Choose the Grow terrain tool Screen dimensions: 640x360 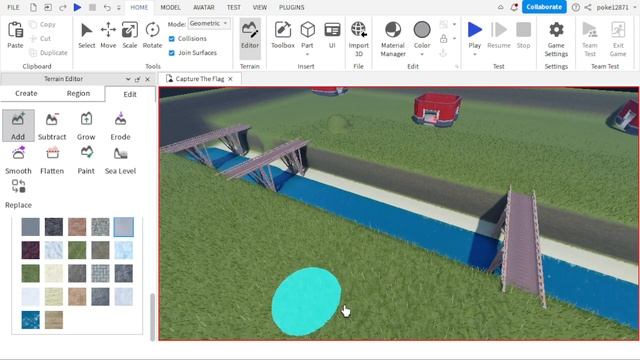pyautogui.click(x=86, y=126)
